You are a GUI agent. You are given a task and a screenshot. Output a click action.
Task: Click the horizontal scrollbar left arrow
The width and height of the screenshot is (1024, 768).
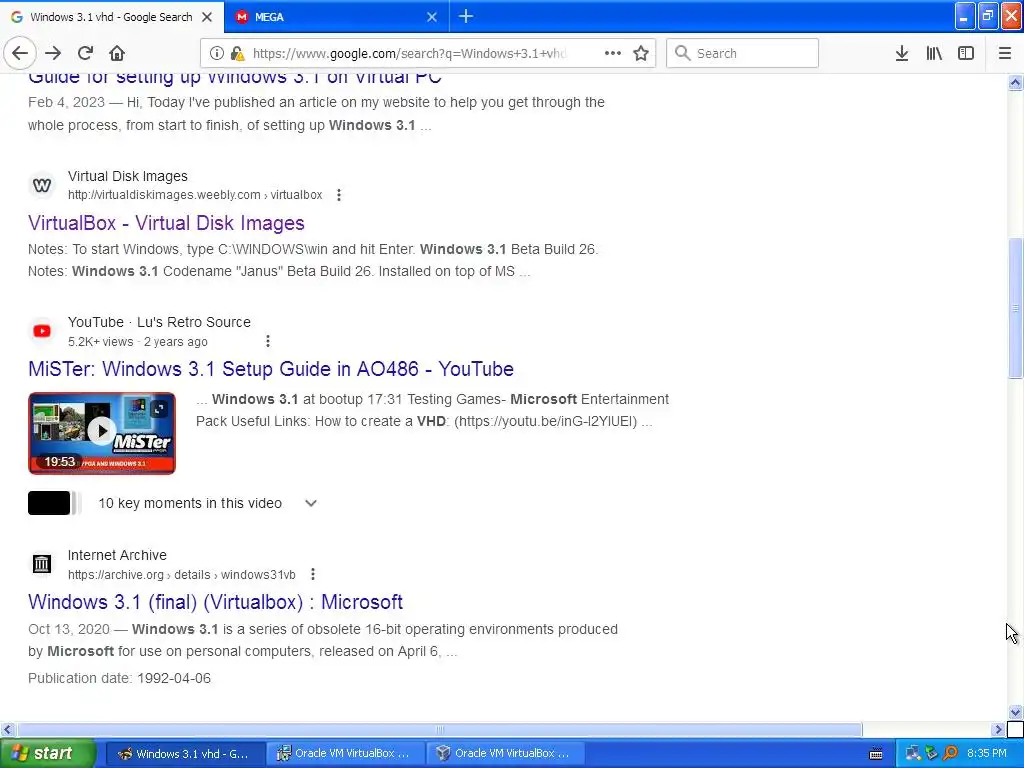tap(7, 729)
